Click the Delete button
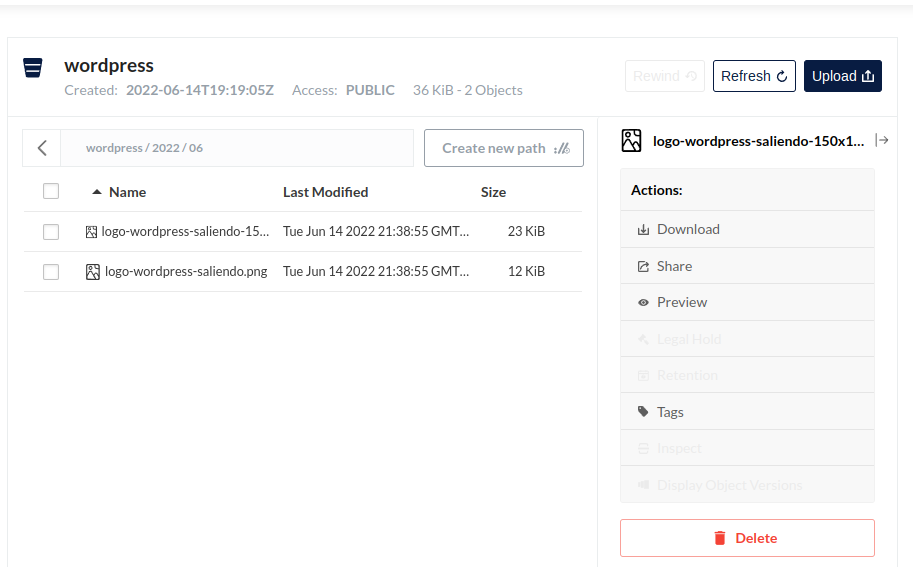 pyautogui.click(x=748, y=538)
